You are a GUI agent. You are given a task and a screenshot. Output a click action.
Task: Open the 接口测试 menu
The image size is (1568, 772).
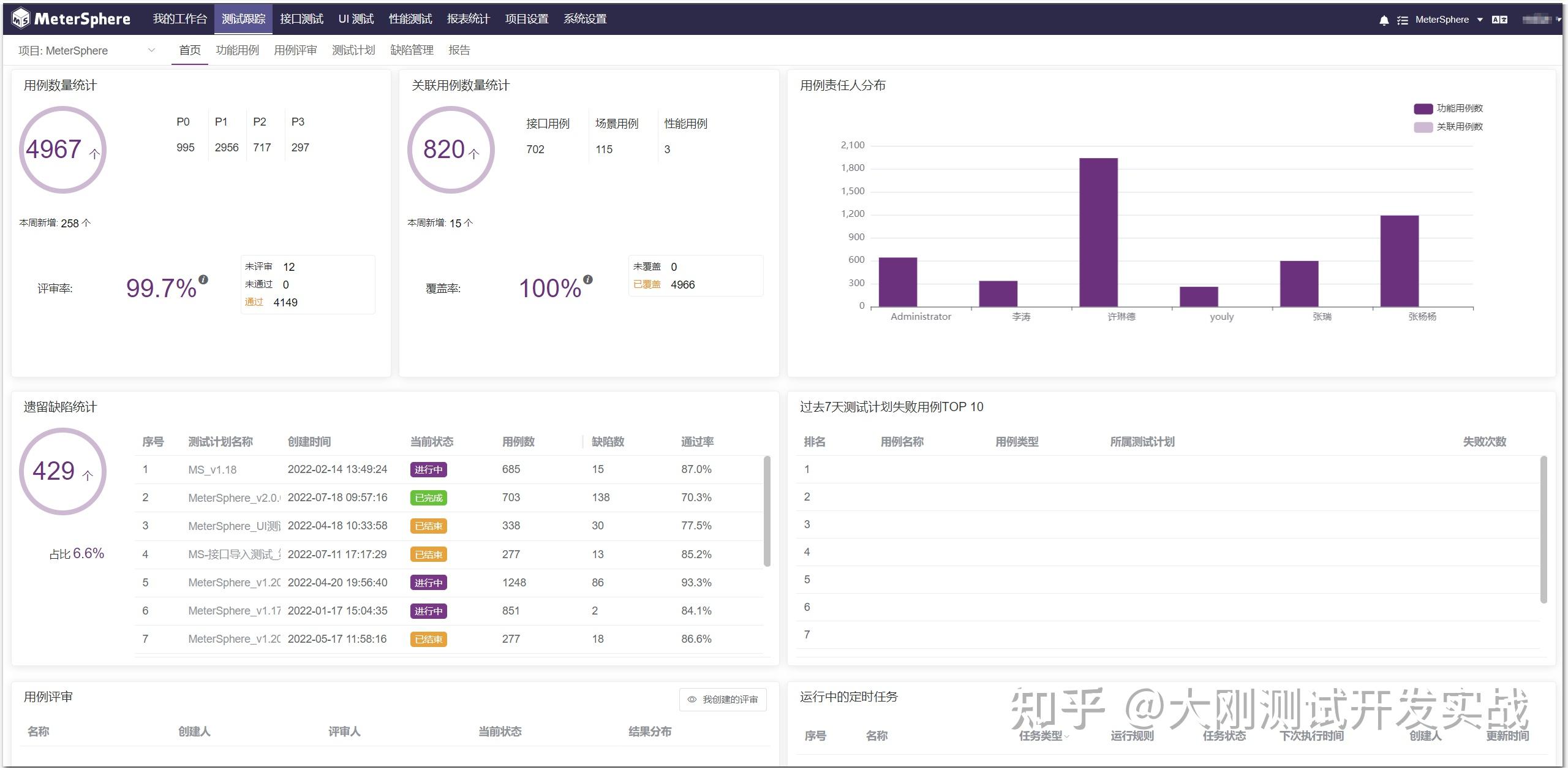click(x=301, y=19)
